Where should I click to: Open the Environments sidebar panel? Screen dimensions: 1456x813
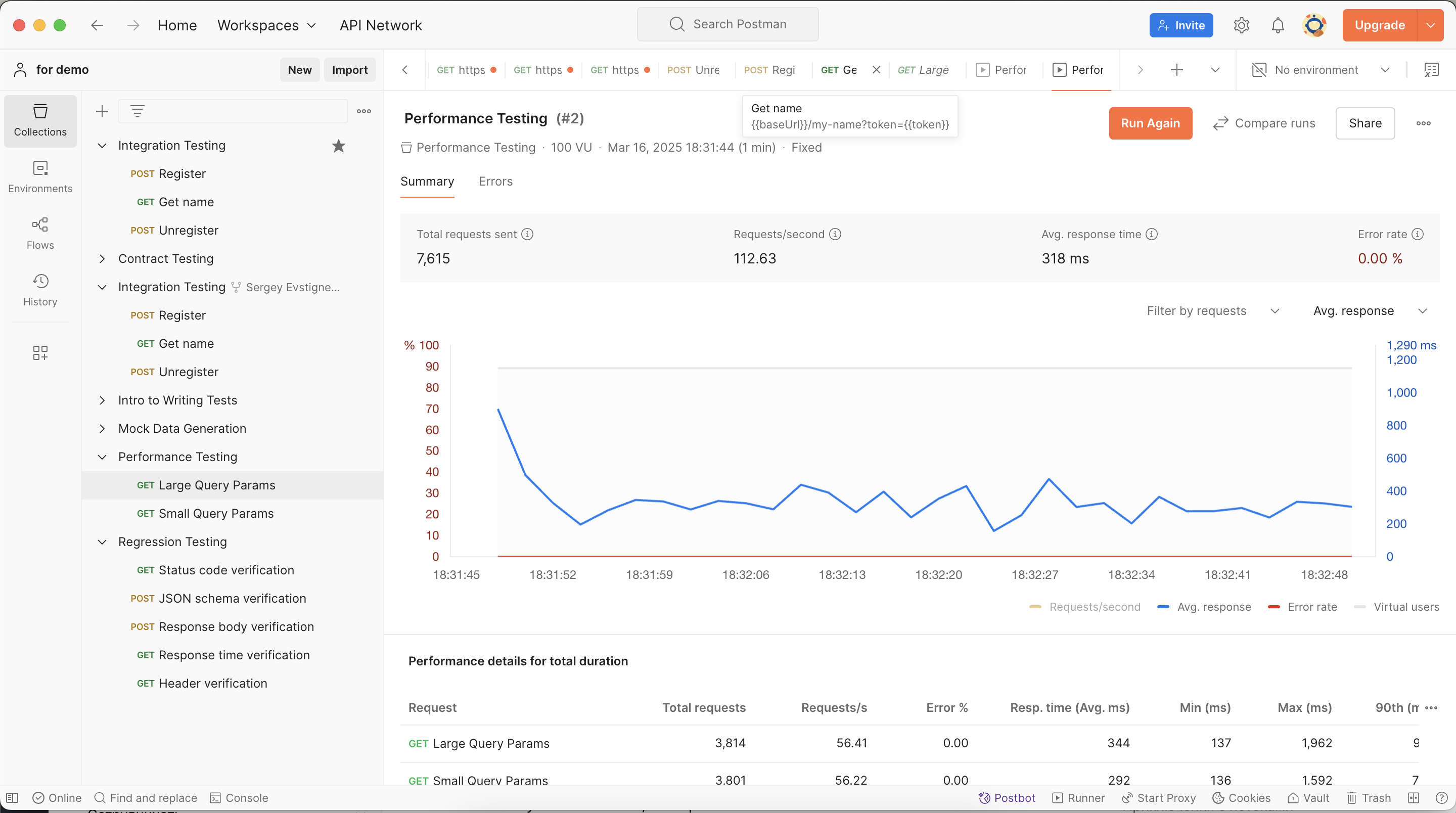tap(40, 177)
